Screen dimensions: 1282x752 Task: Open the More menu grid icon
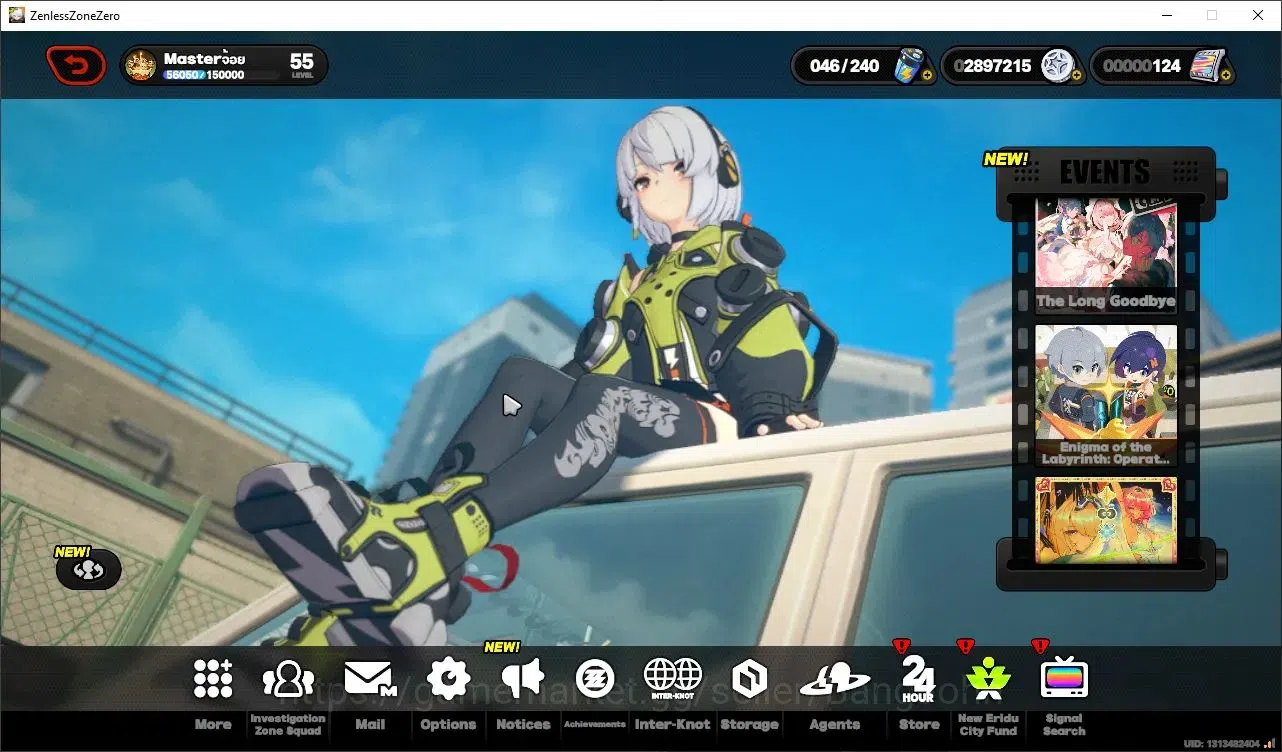pyautogui.click(x=213, y=679)
